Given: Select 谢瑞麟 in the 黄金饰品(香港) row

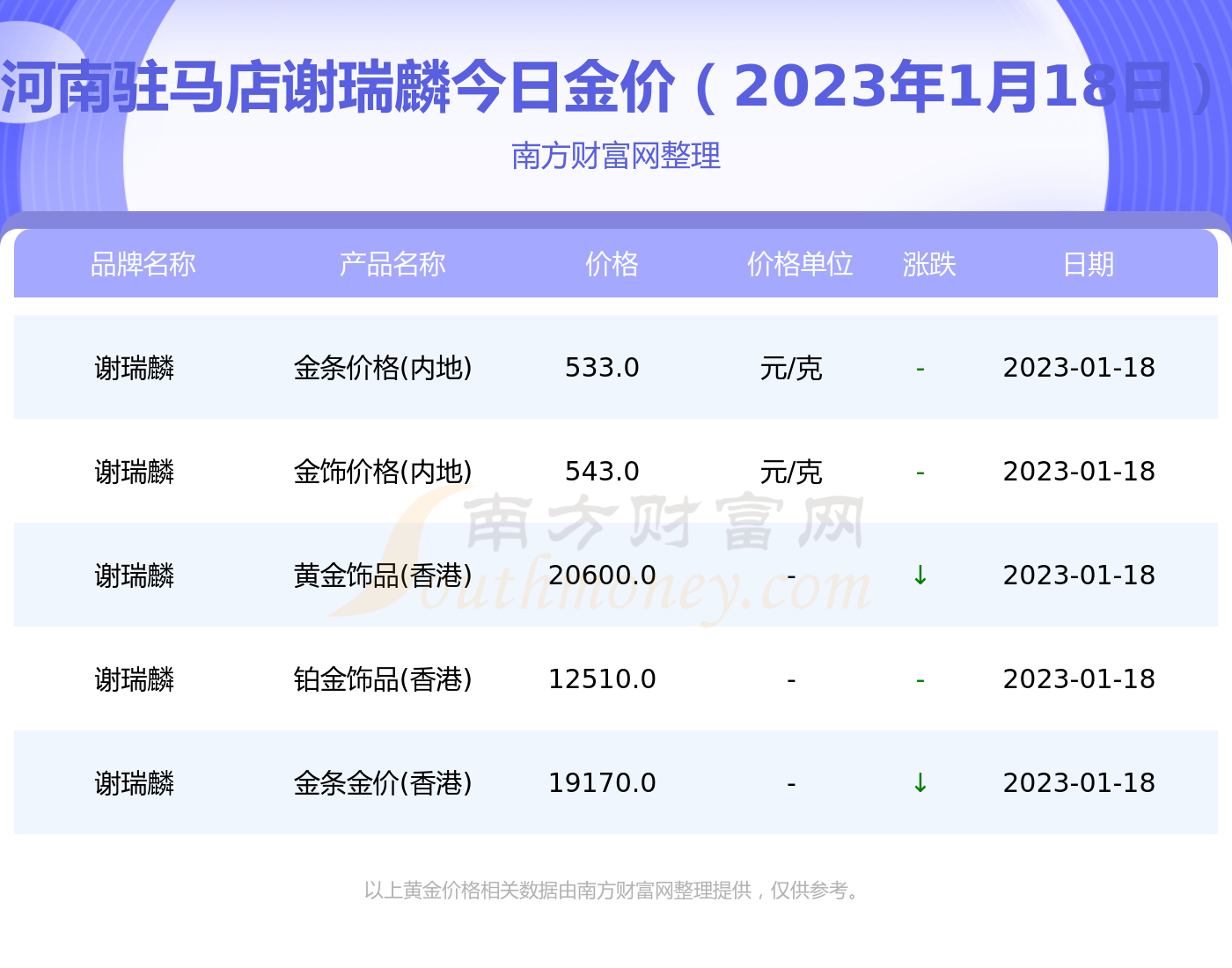Looking at the screenshot, I should pos(135,576).
